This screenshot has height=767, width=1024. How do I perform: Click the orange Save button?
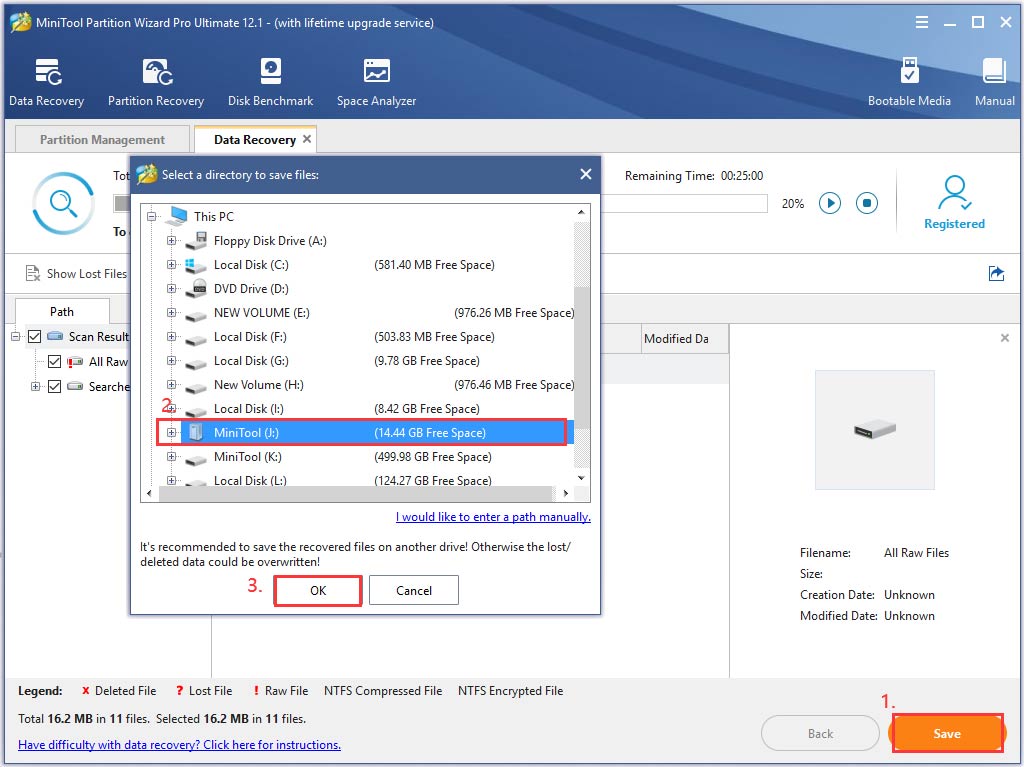click(x=947, y=733)
